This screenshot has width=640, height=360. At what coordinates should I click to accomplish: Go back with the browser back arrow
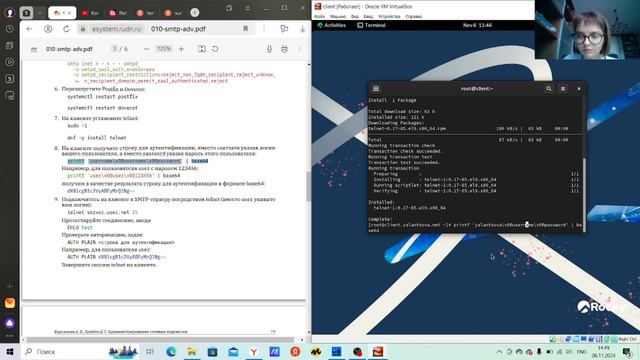[29, 29]
